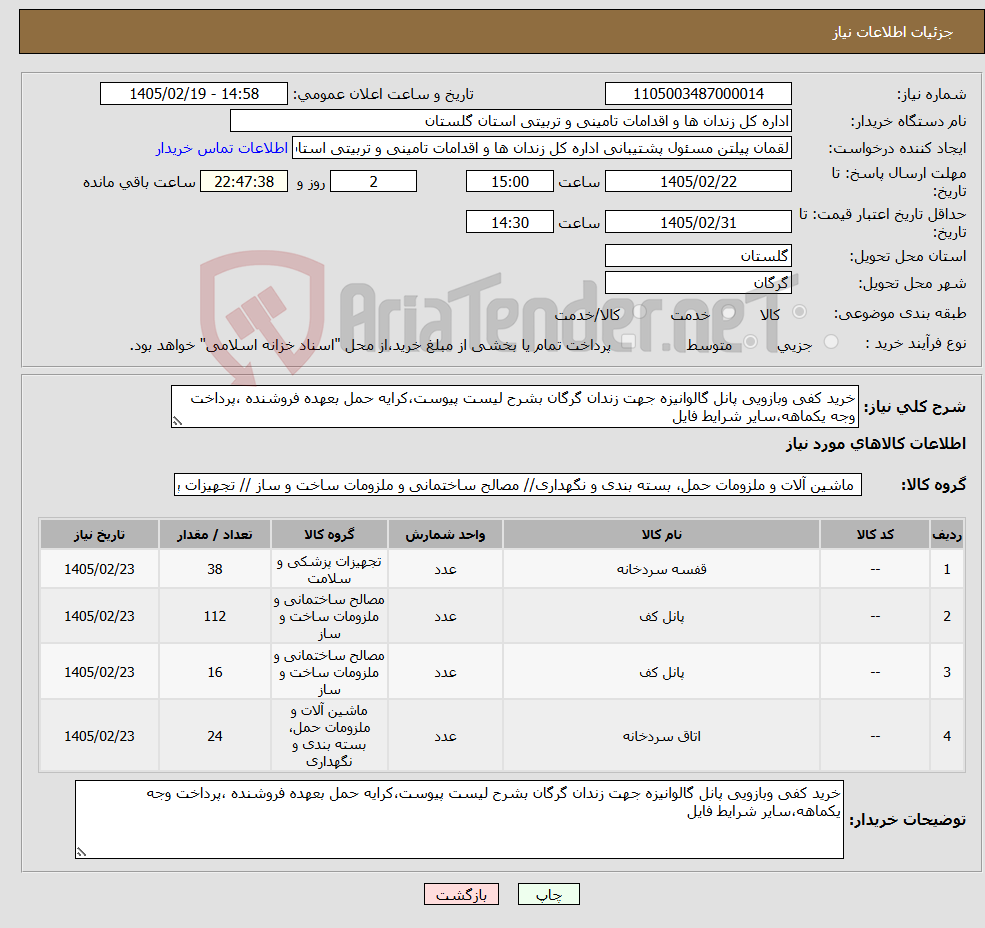Toggle the Islamic treasury payment checkbox
Viewport: 985px width, 928px height.
[x=628, y=342]
